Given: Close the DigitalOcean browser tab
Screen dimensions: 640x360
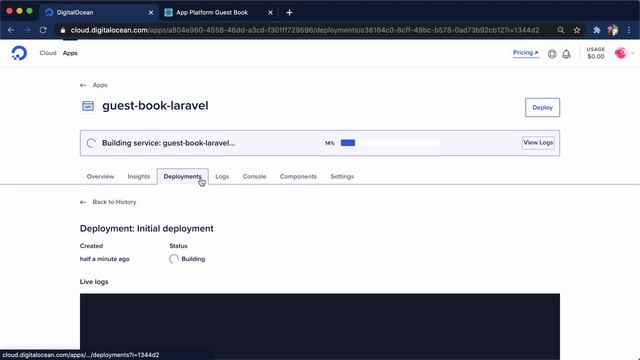Looking at the screenshot, I should 151,13.
